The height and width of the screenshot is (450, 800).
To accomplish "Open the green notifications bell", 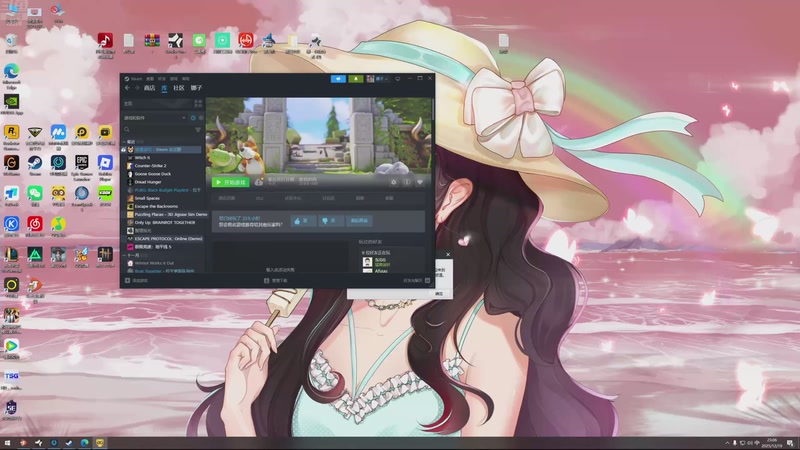I will (x=356, y=79).
